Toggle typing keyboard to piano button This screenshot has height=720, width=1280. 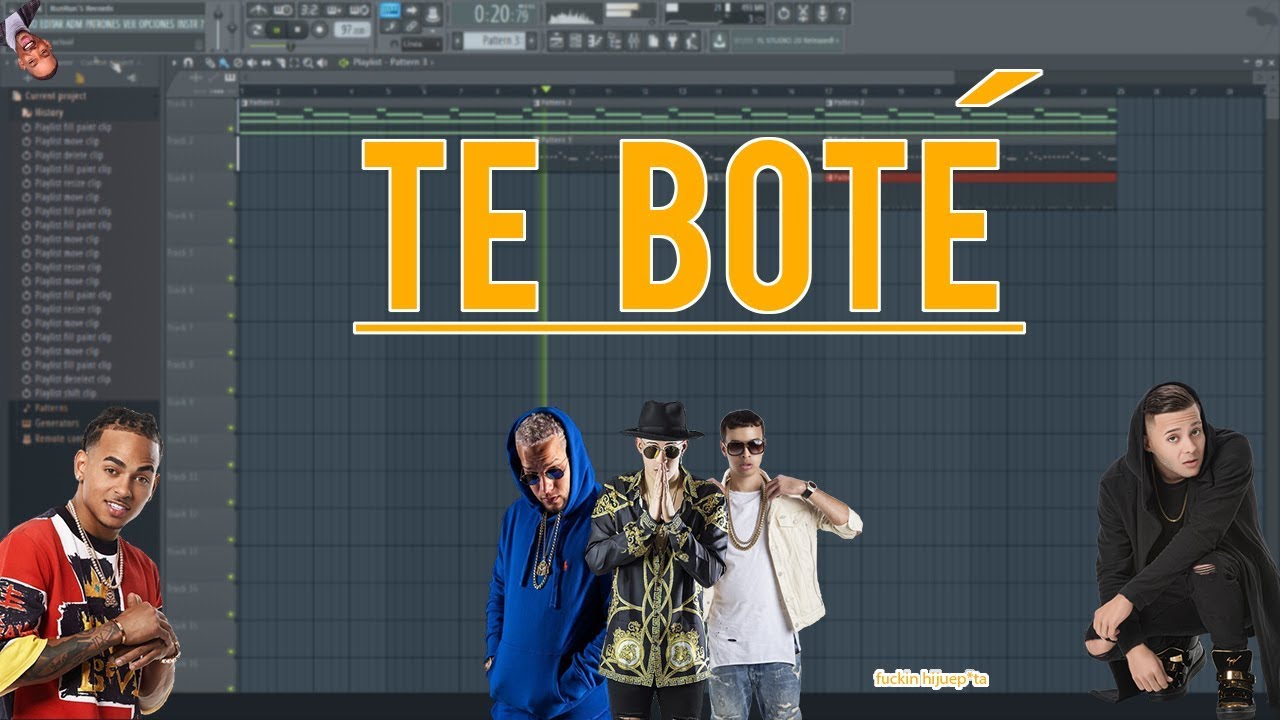click(x=390, y=9)
